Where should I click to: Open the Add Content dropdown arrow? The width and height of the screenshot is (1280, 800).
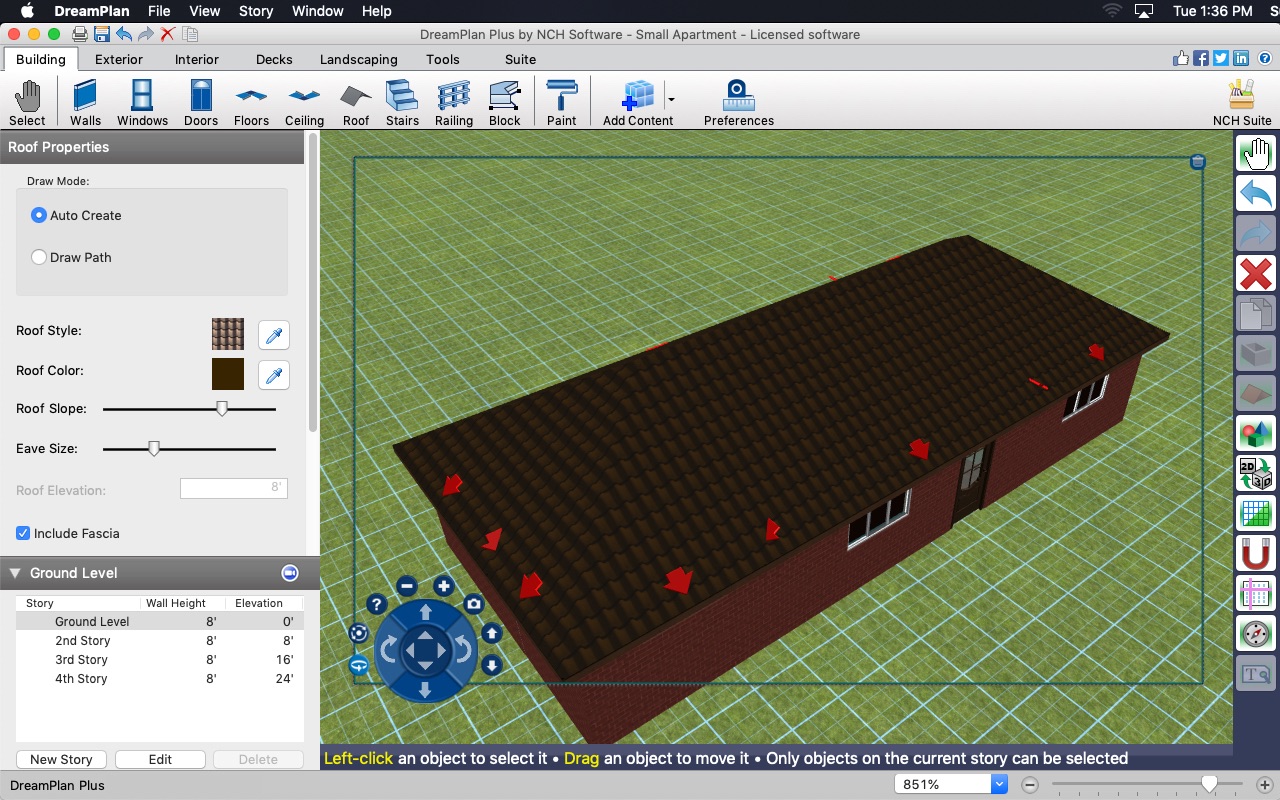[x=671, y=100]
